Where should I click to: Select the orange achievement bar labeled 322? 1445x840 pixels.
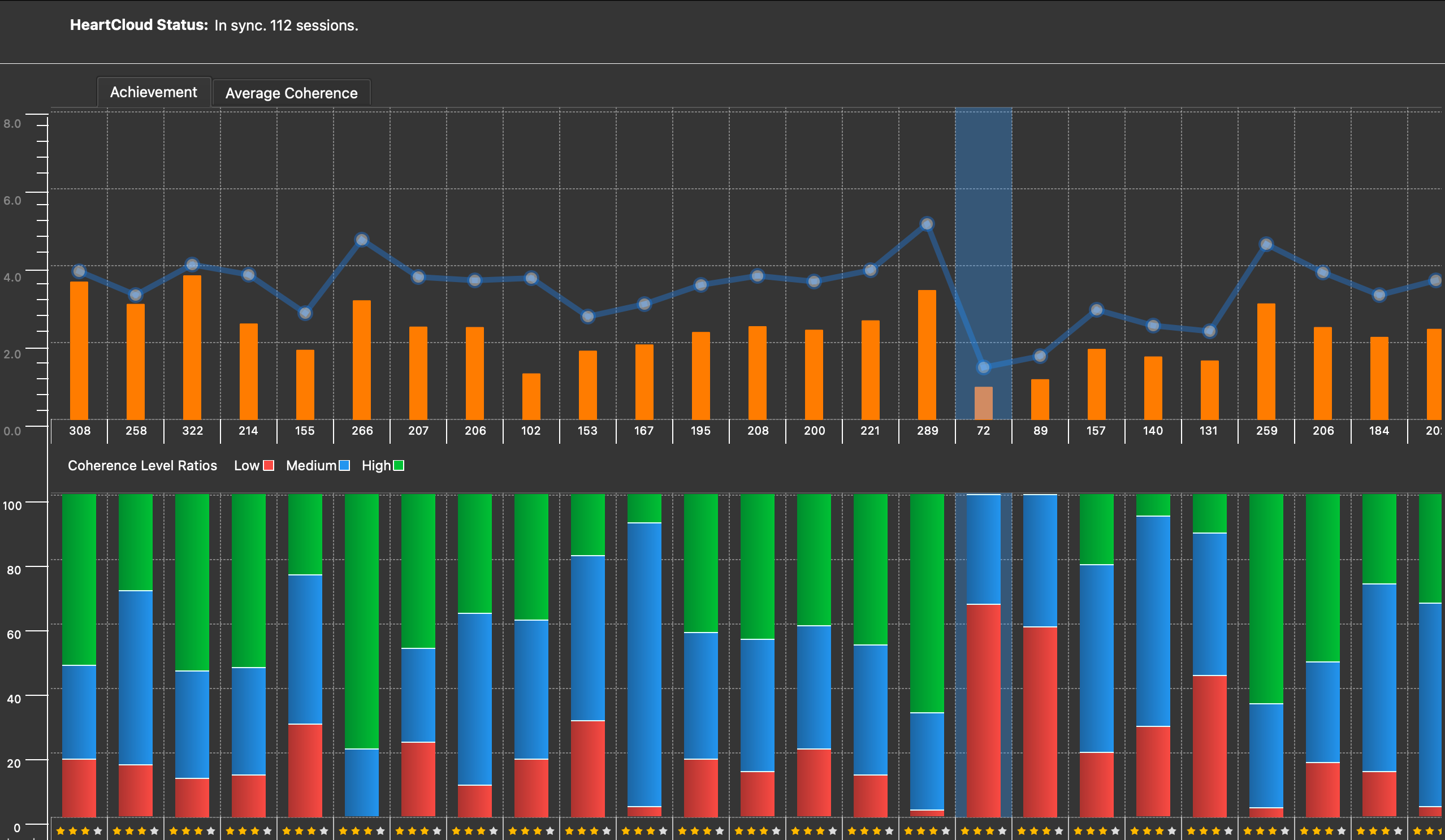[x=192, y=347]
